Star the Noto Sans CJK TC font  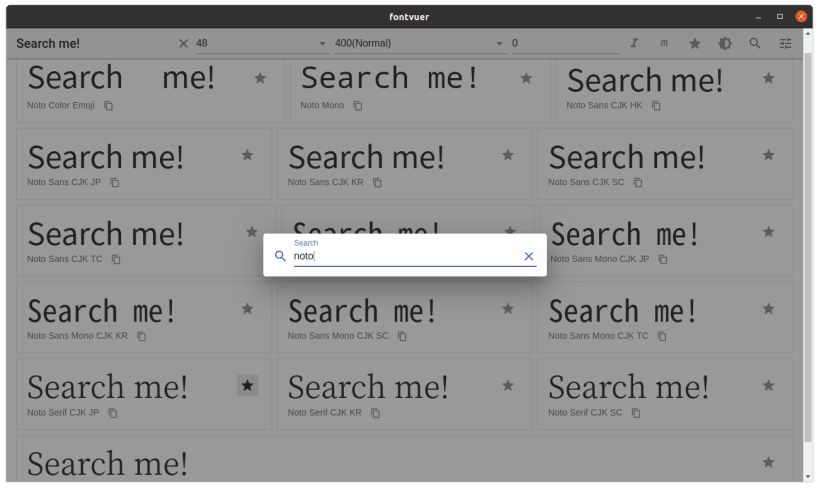pyautogui.click(x=252, y=232)
